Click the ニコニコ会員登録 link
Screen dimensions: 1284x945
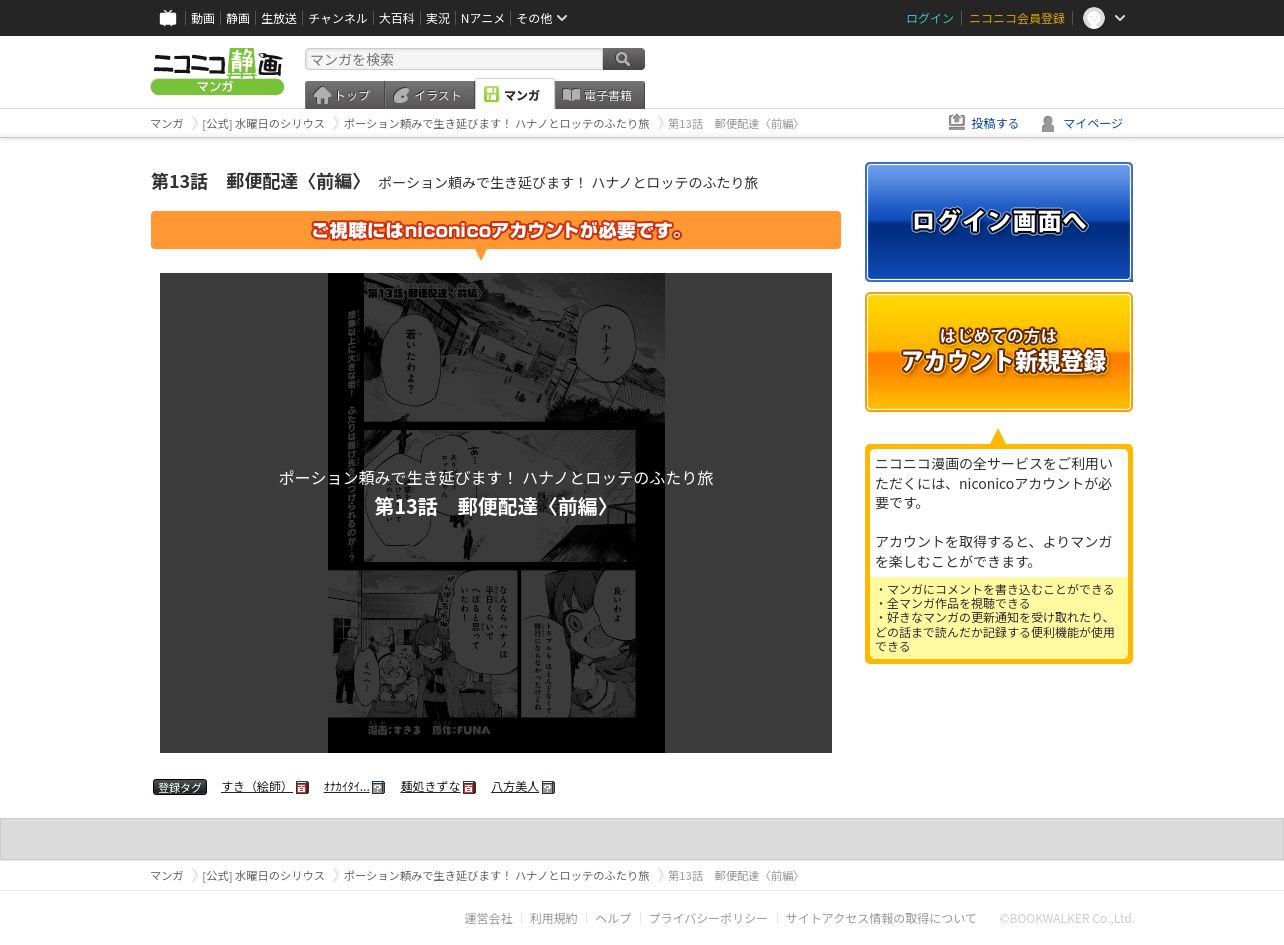click(1017, 18)
